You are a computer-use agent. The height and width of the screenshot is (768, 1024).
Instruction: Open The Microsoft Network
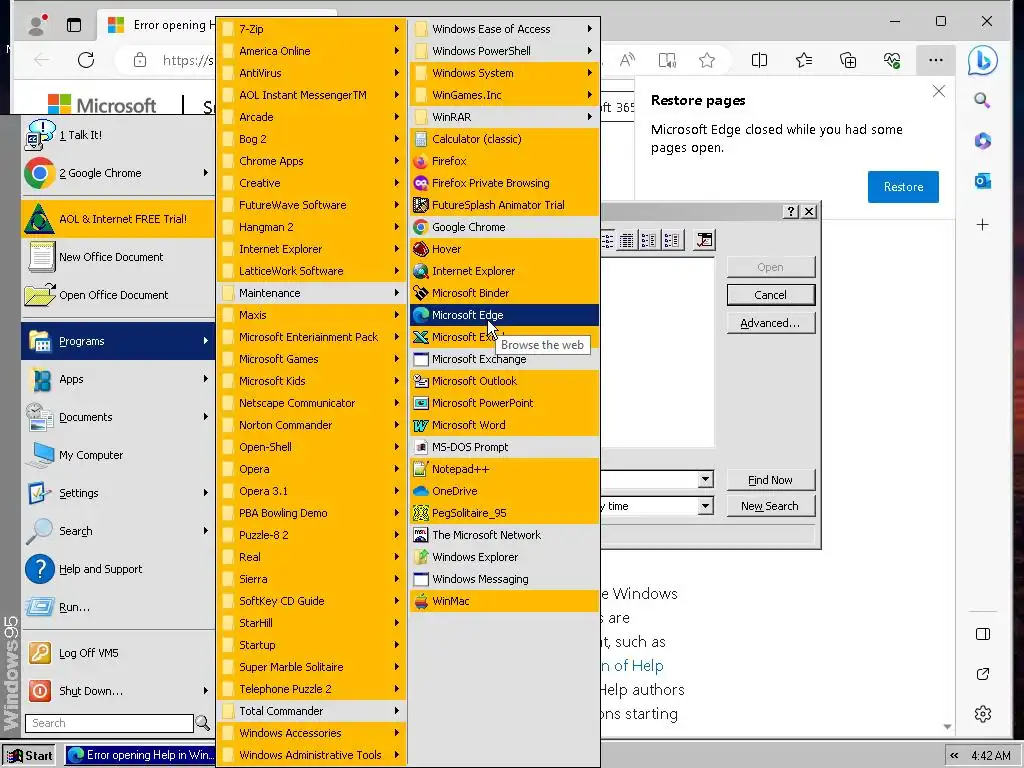504,535
